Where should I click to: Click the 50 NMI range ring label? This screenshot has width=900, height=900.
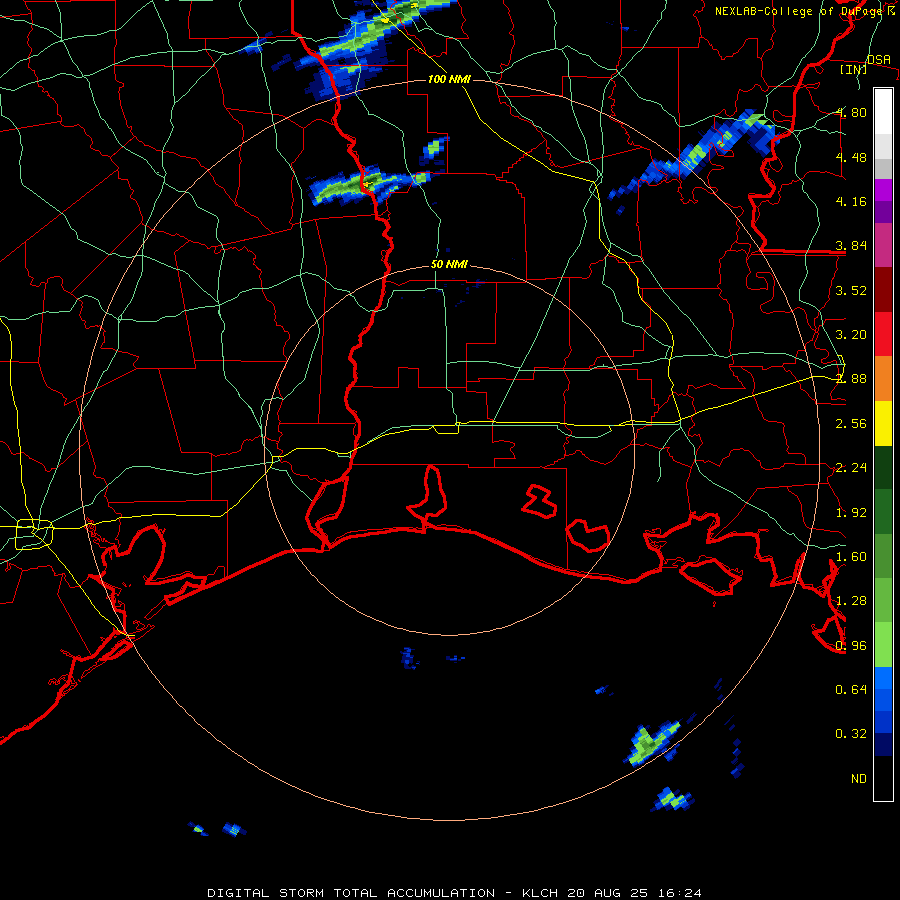(x=449, y=265)
